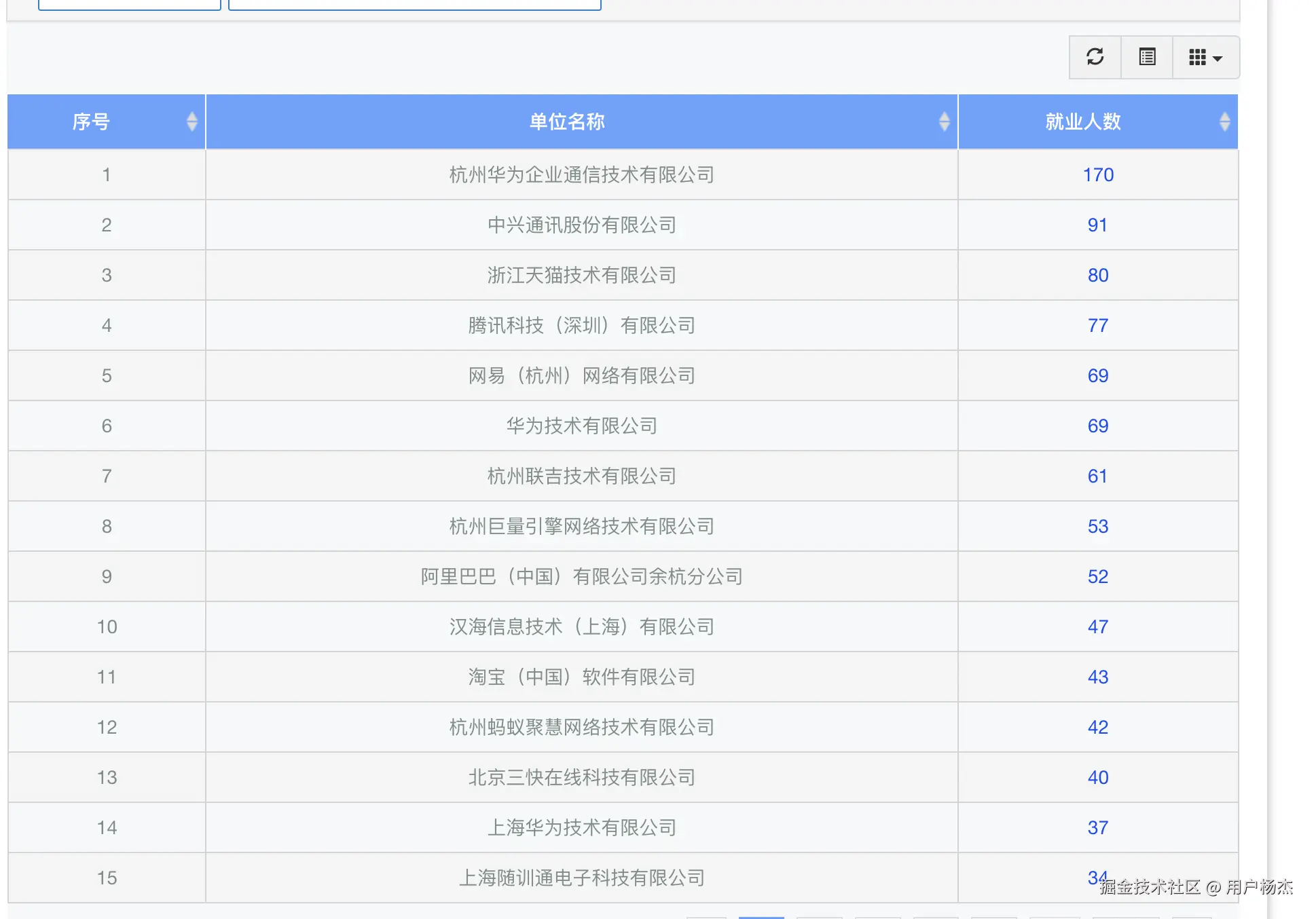The width and height of the screenshot is (1316, 919).
Task: Open 中兴通讯's employment count 91 link
Action: point(1097,225)
